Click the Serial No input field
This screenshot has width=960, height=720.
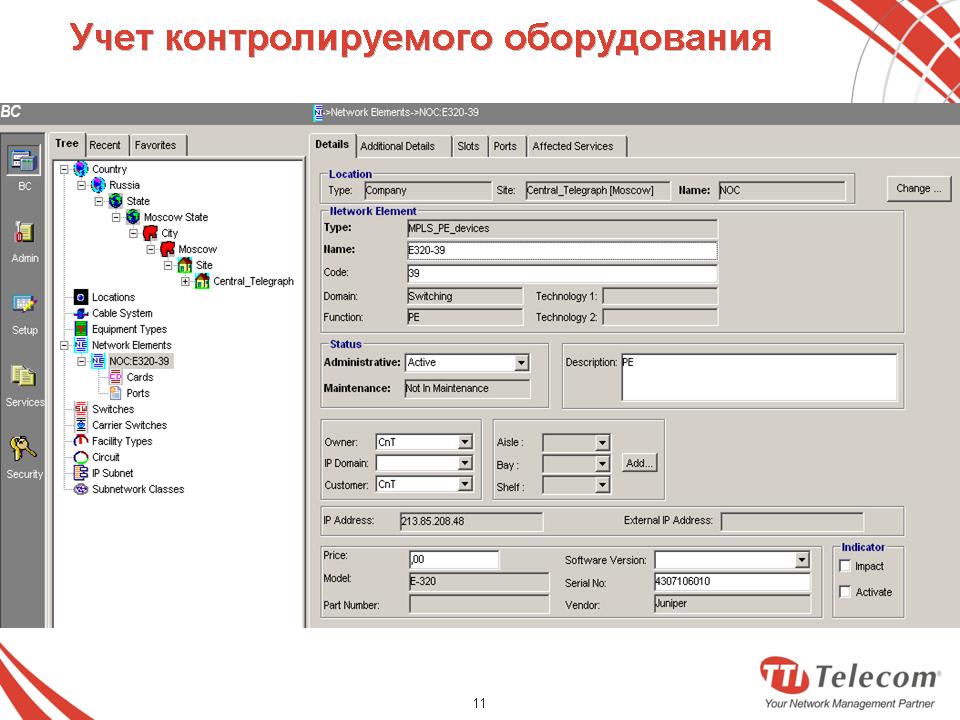[x=731, y=582]
